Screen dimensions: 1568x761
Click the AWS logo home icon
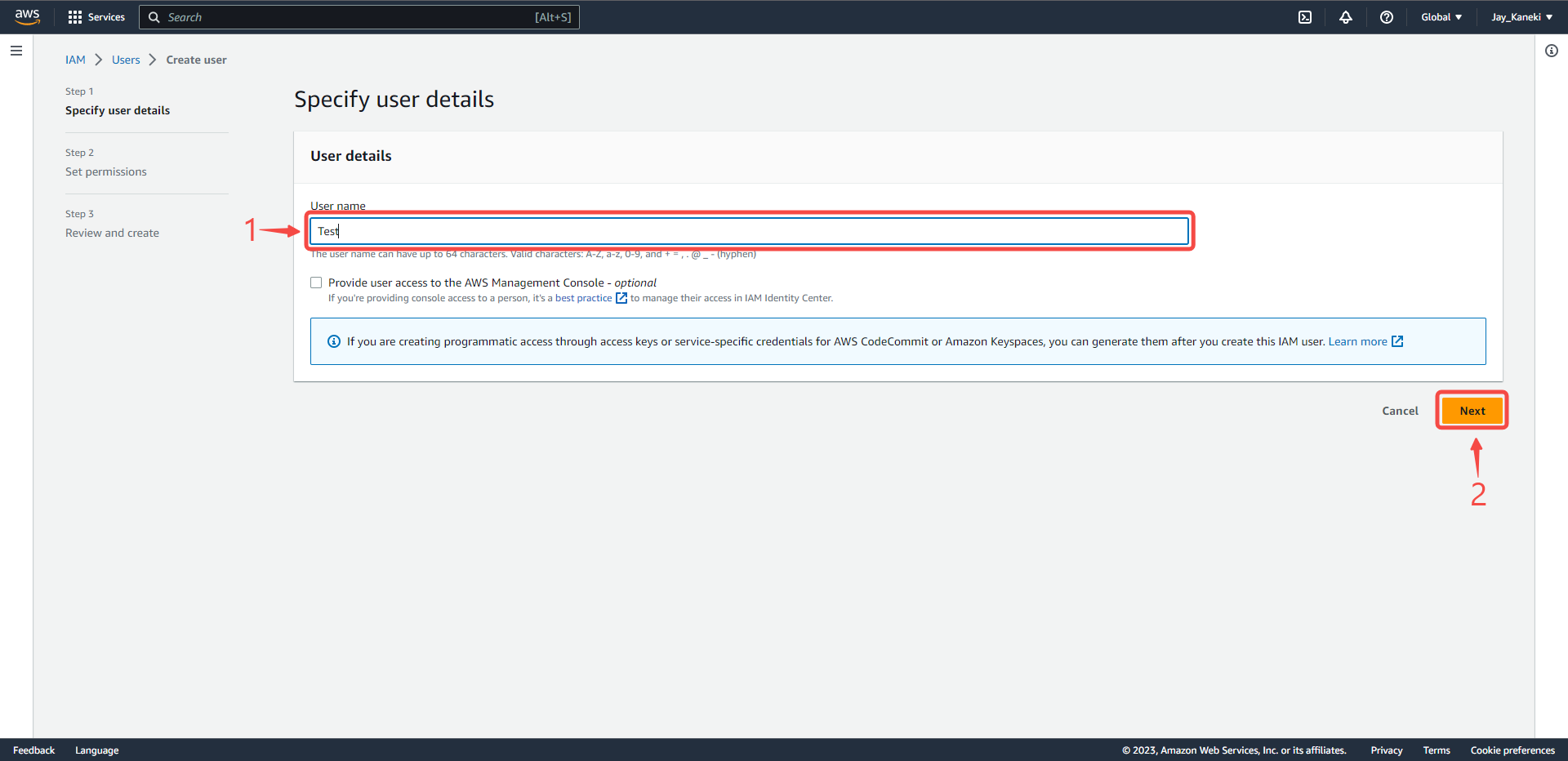point(27,17)
